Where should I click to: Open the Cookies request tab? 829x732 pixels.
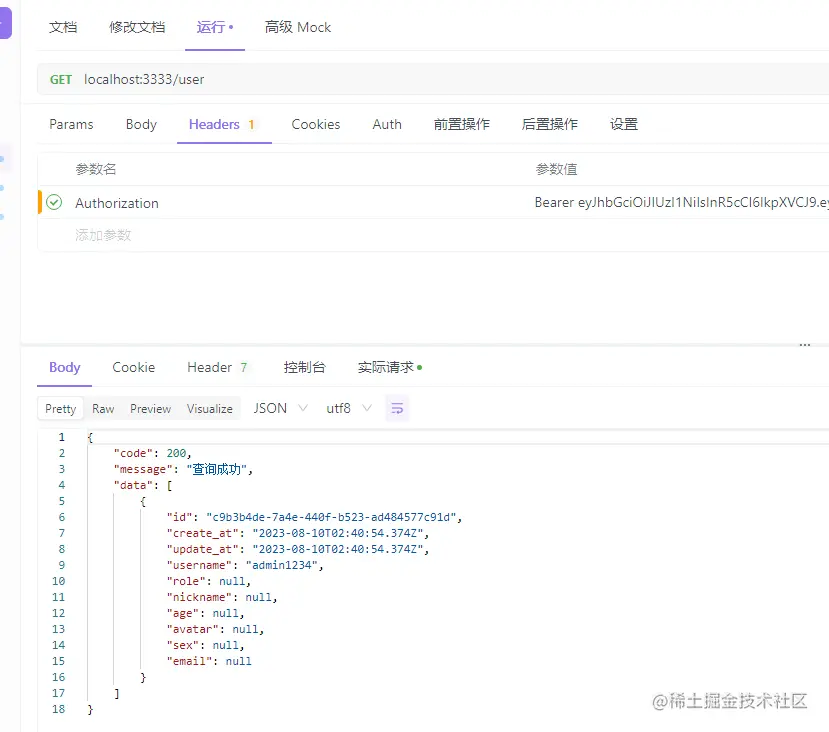pos(316,124)
